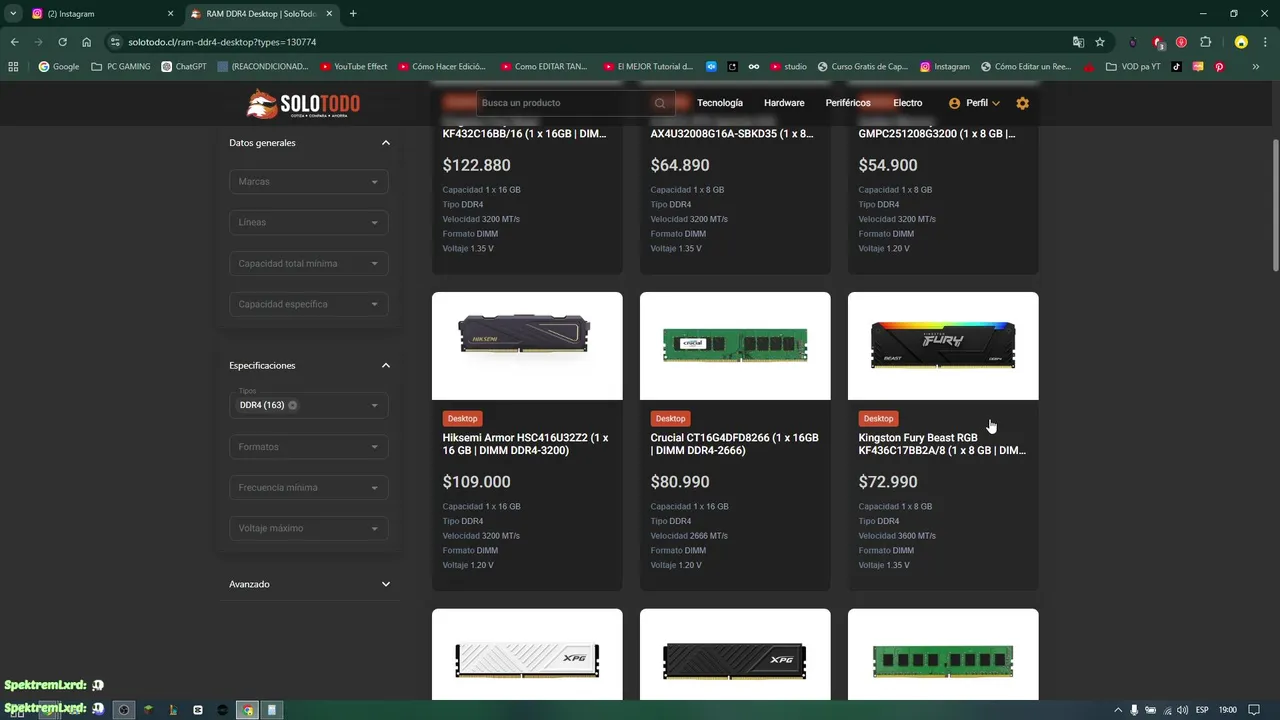Open the apps grid in bookmarks bar

click(13, 67)
